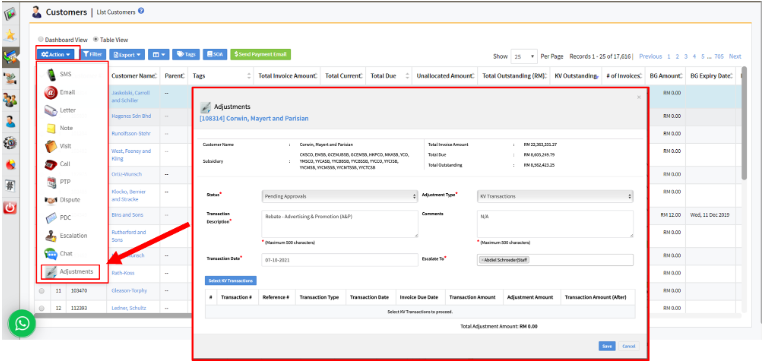Select the Dashboard View radio button

pos(41,40)
